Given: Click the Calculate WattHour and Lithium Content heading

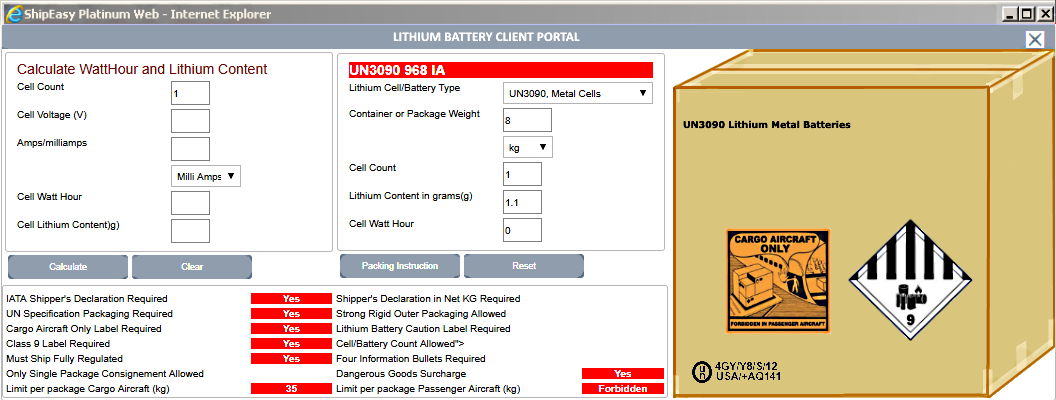Looking at the screenshot, I should click(x=142, y=69).
